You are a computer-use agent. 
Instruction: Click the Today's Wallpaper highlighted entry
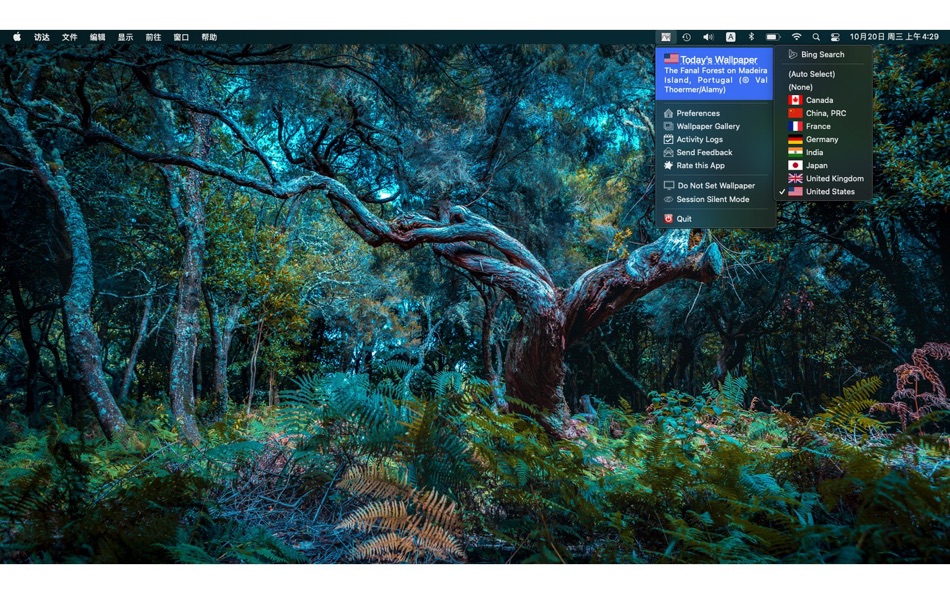point(715,74)
